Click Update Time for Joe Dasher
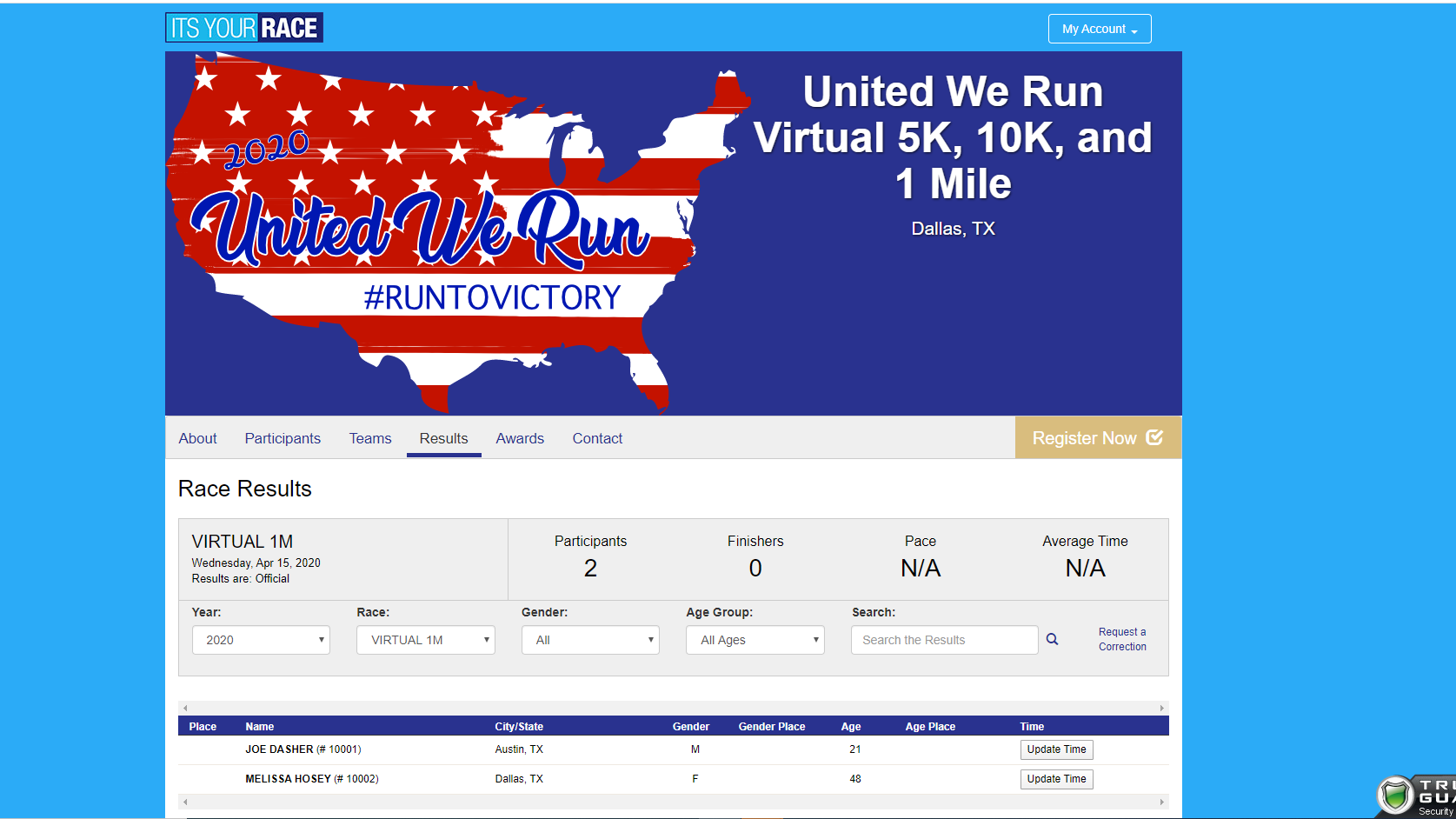 [x=1056, y=749]
